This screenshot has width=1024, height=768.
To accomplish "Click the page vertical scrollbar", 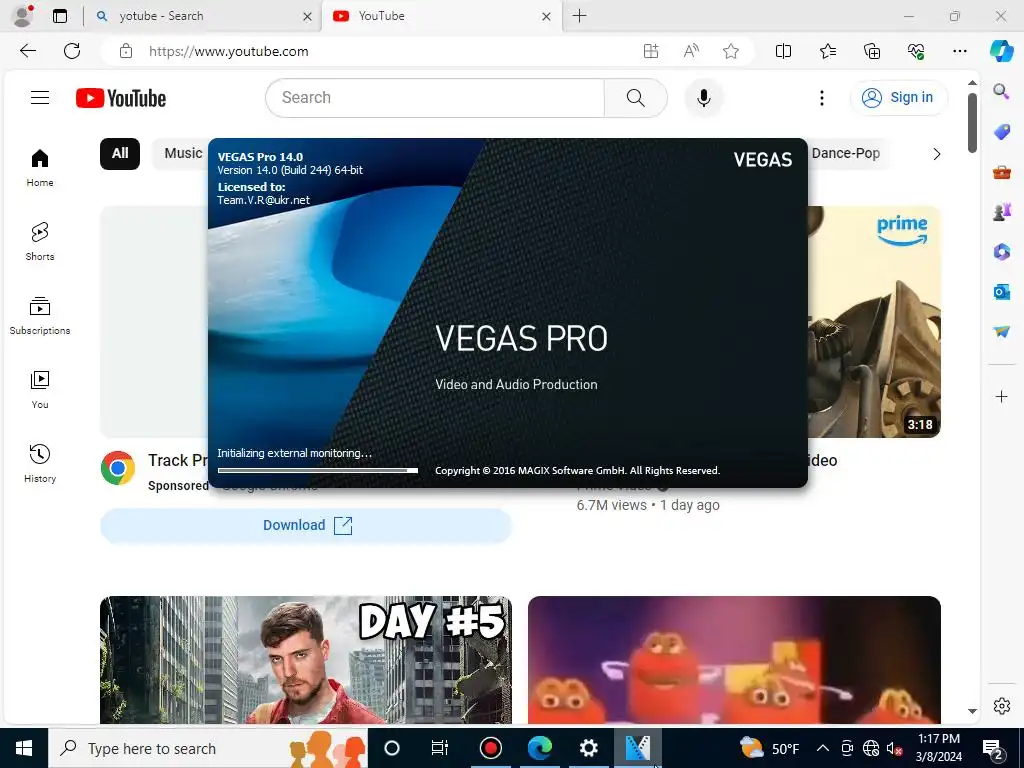I will pyautogui.click(x=972, y=123).
